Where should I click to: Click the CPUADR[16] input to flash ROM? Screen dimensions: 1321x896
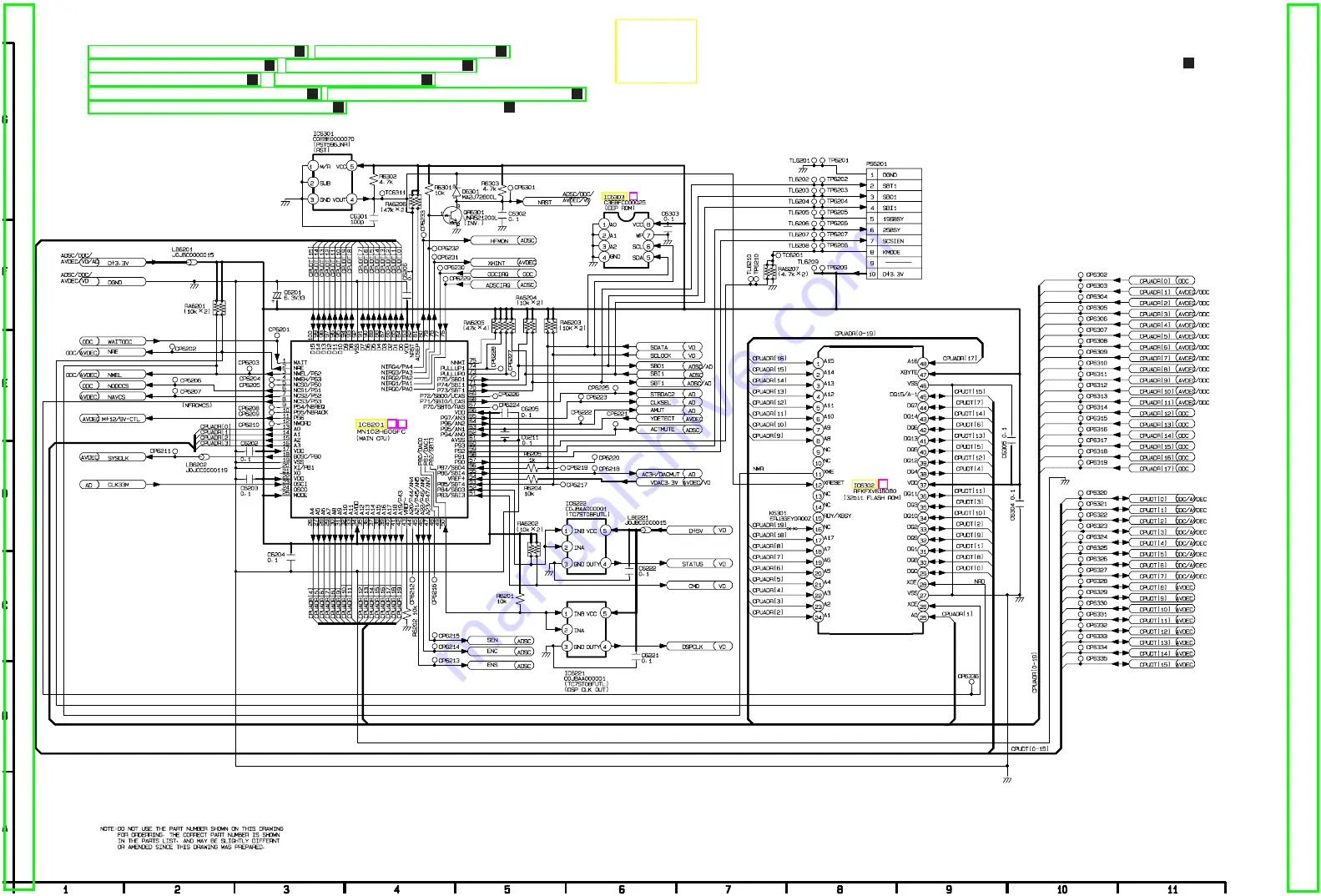tap(769, 358)
